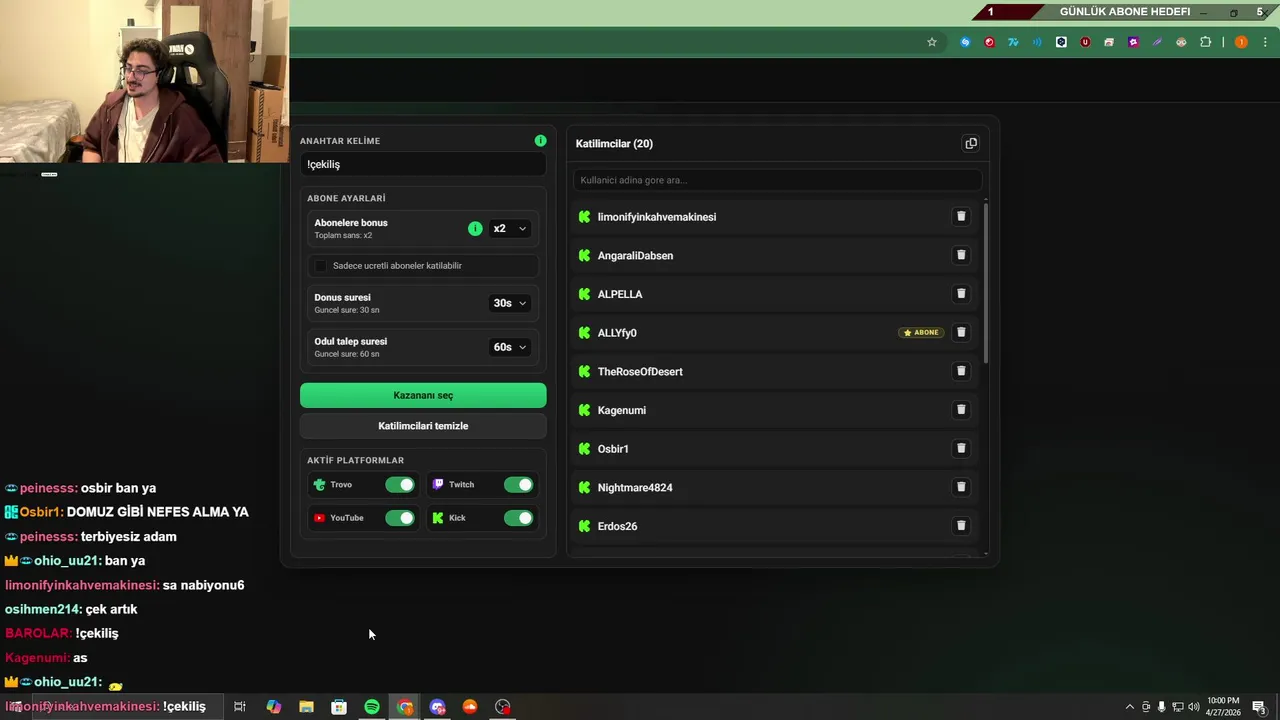The width and height of the screenshot is (1280, 720).
Task: Open SoundCloud from the taskbar
Action: coord(470,707)
